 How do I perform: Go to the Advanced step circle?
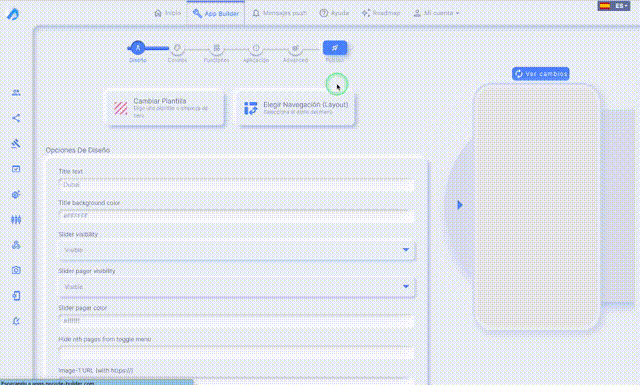click(295, 48)
